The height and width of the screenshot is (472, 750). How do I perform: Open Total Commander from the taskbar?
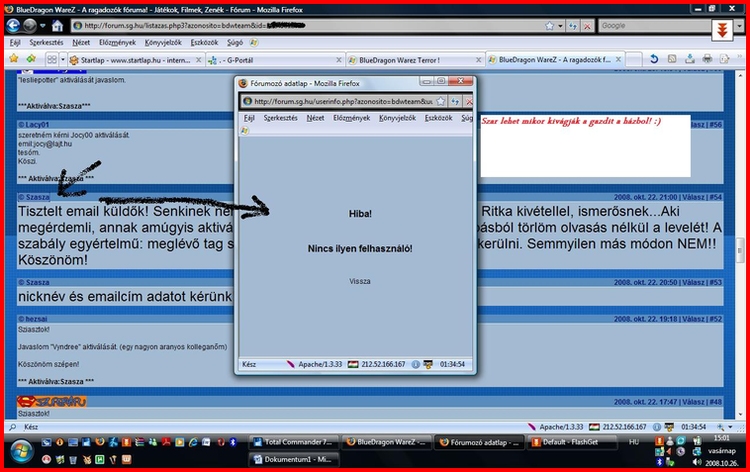click(x=296, y=441)
